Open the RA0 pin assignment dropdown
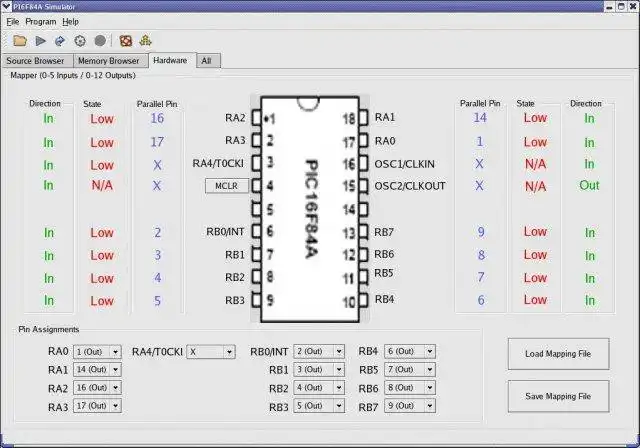 (97, 352)
